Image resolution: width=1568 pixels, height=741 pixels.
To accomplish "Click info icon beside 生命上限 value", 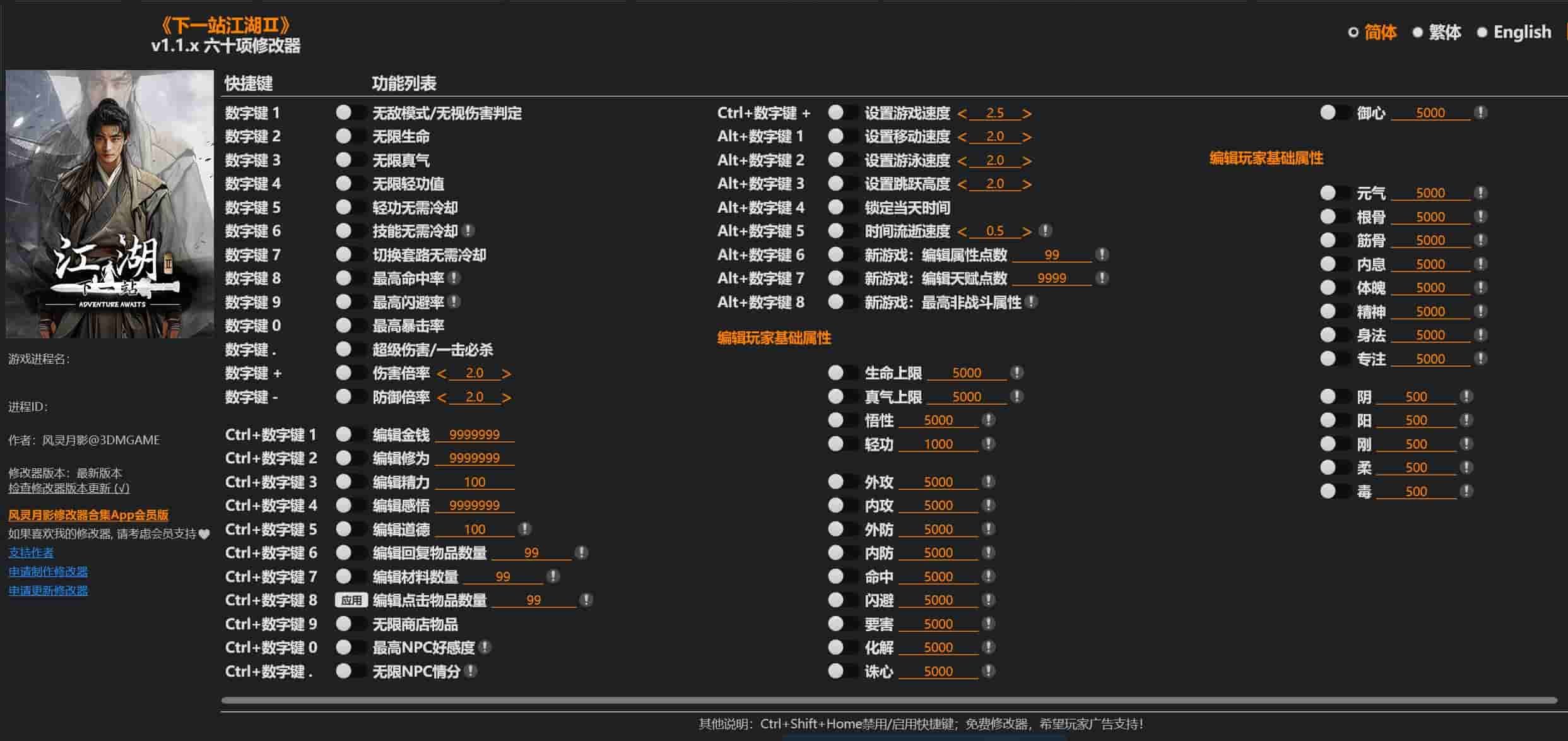I will [1017, 373].
